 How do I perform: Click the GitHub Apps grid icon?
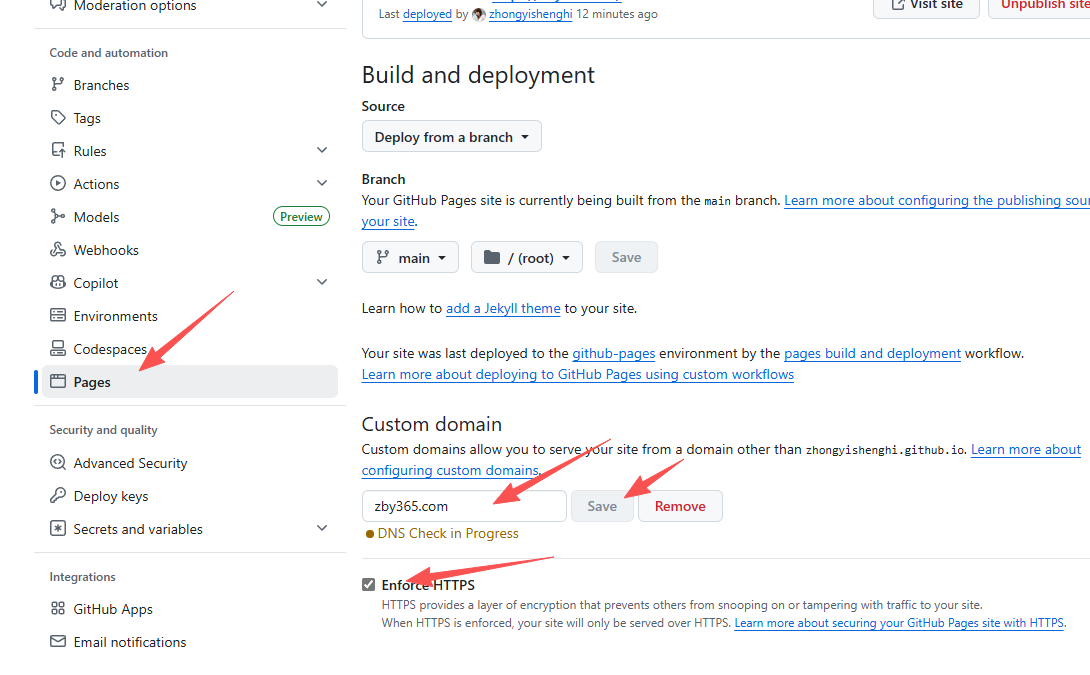tap(58, 608)
